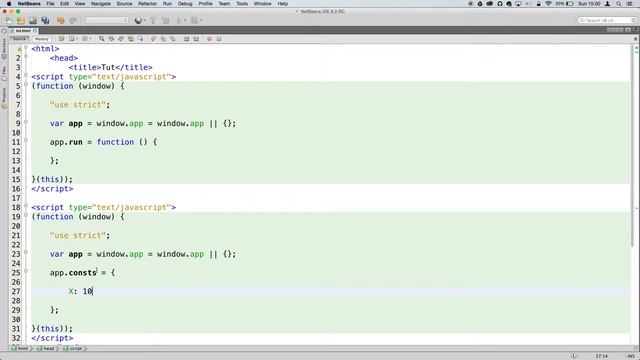The width and height of the screenshot is (640, 360).
Task: Toggle Rectangular Selection icon
Action: tap(140, 39)
